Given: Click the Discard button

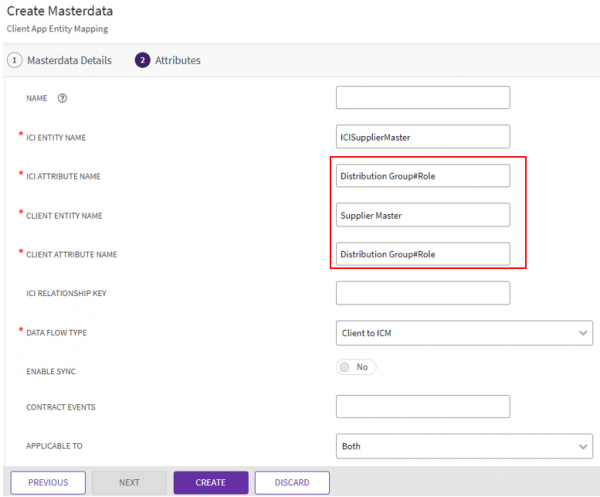Looking at the screenshot, I should (x=292, y=482).
